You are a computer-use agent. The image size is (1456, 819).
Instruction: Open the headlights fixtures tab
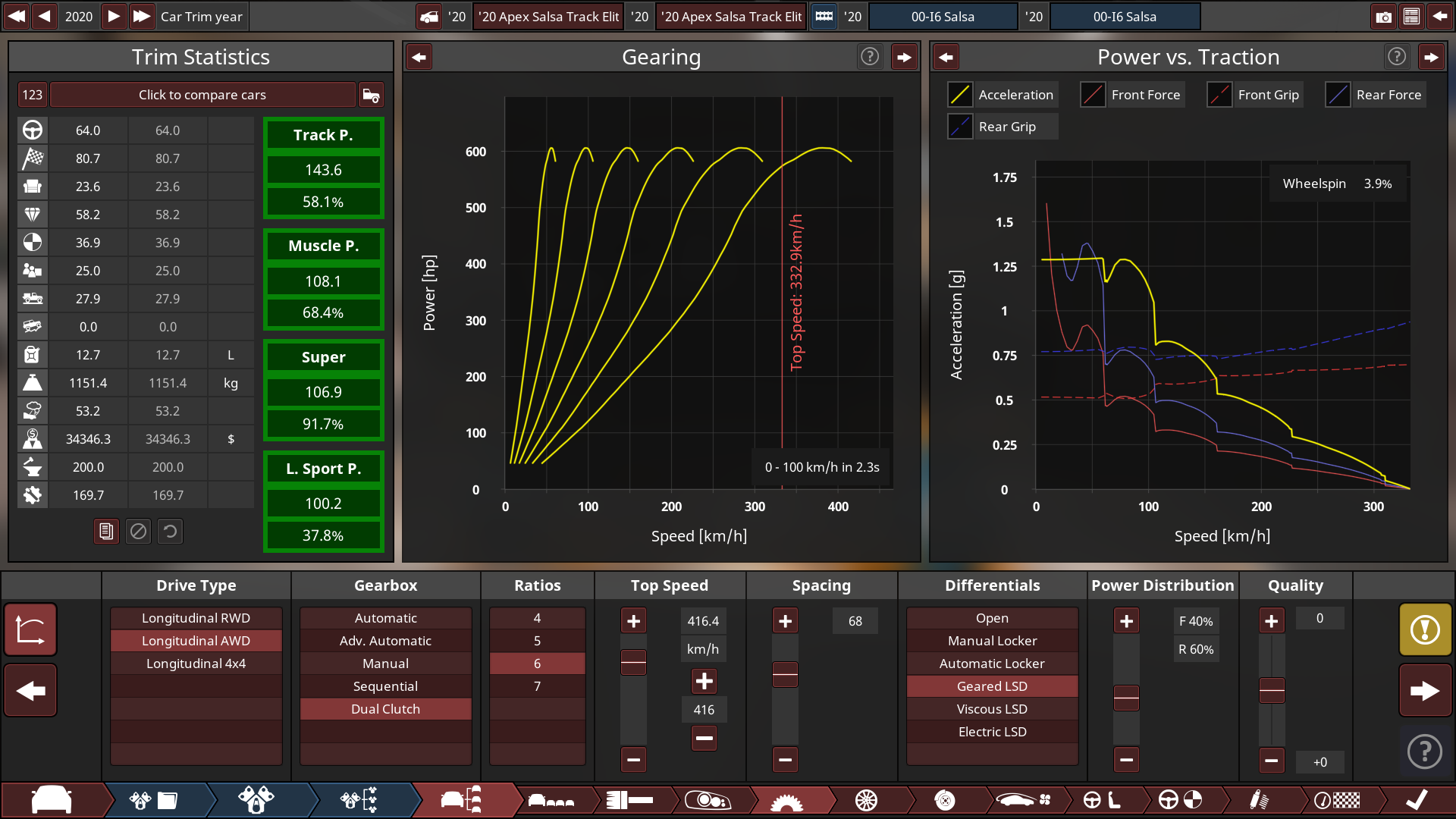pos(708,800)
